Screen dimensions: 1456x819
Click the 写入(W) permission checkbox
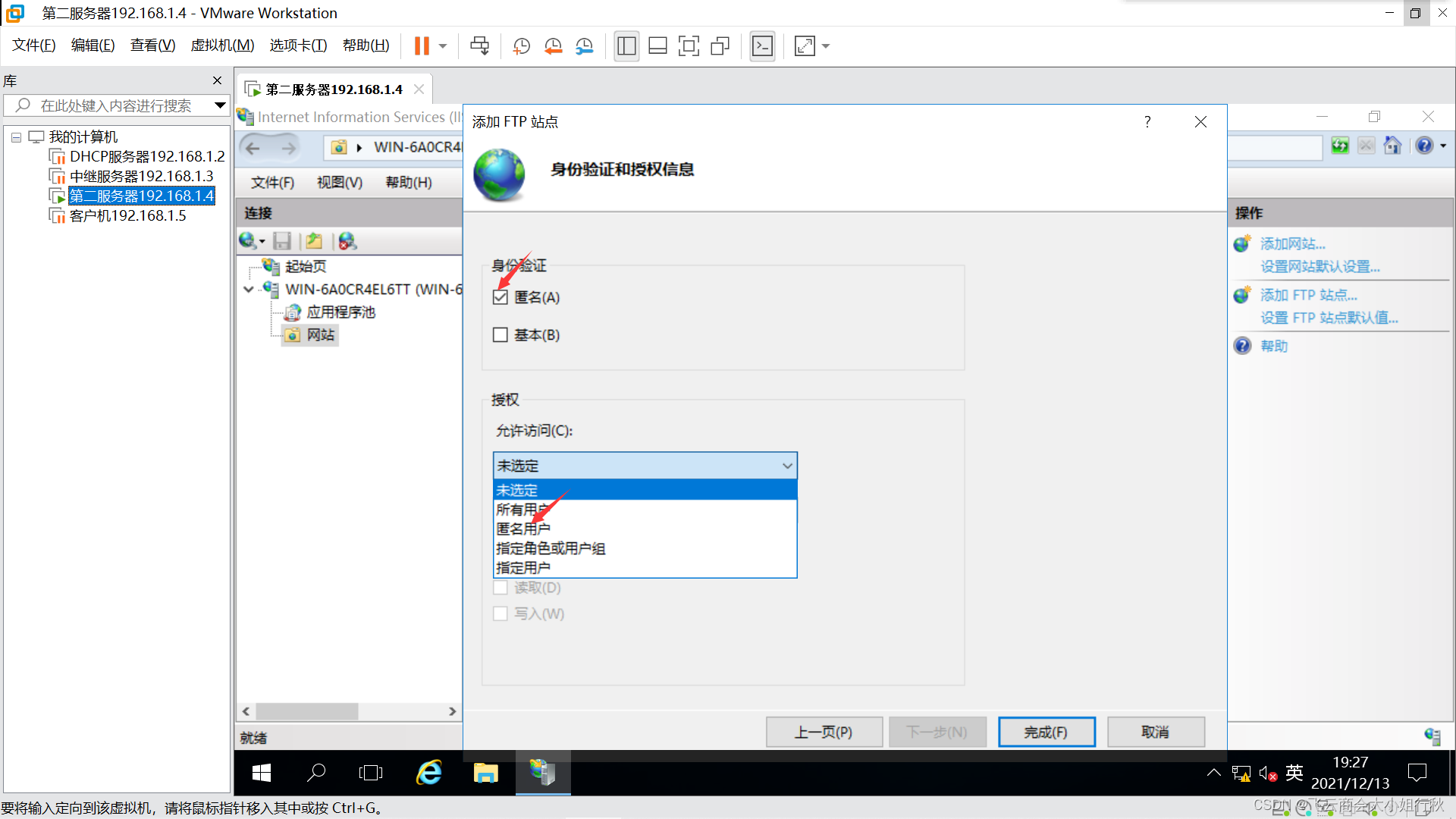click(x=500, y=613)
